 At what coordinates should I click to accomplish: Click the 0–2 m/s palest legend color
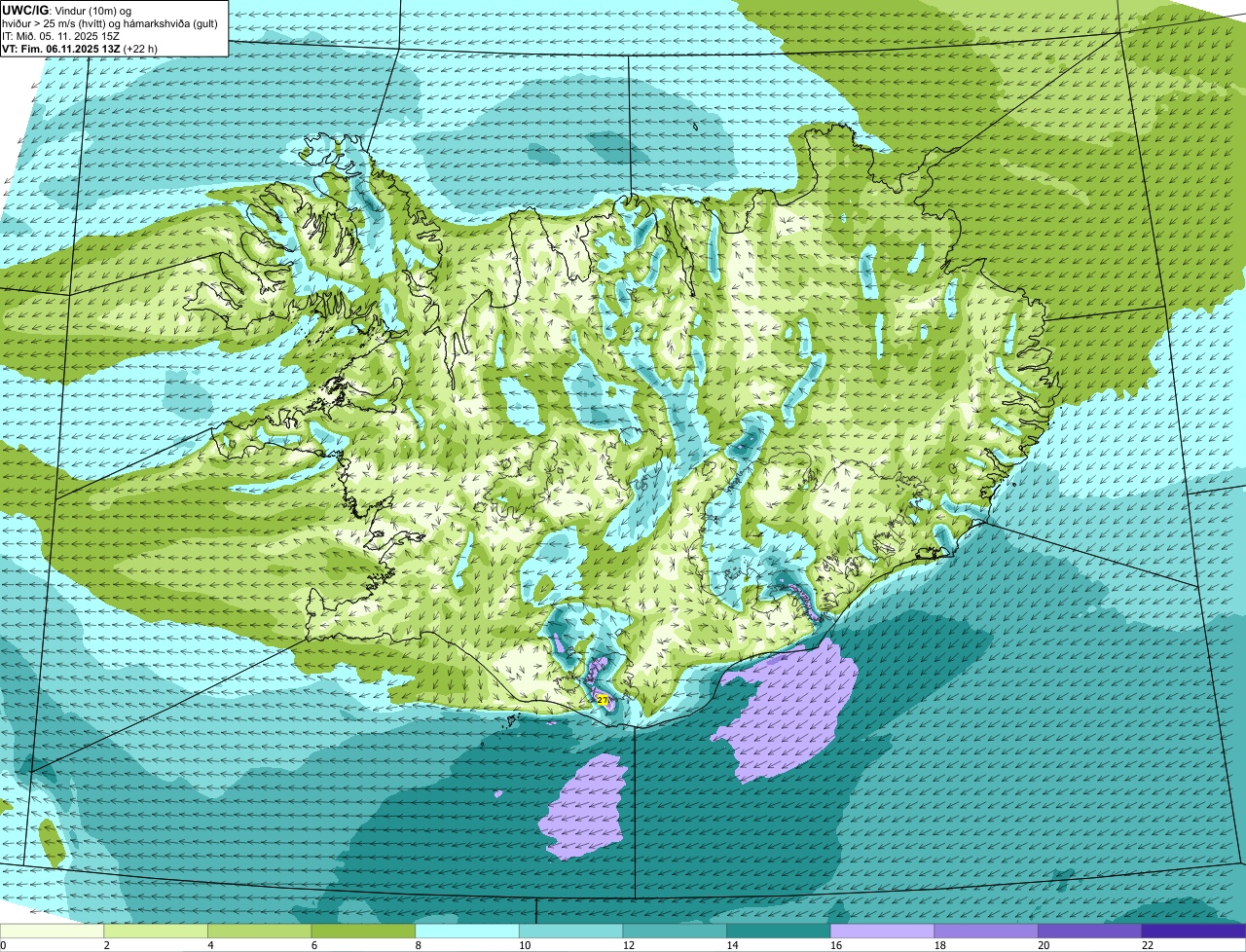[x=52, y=931]
